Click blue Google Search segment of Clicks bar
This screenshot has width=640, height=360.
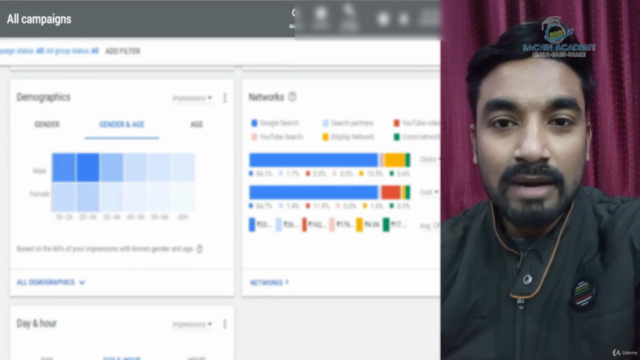coord(313,160)
